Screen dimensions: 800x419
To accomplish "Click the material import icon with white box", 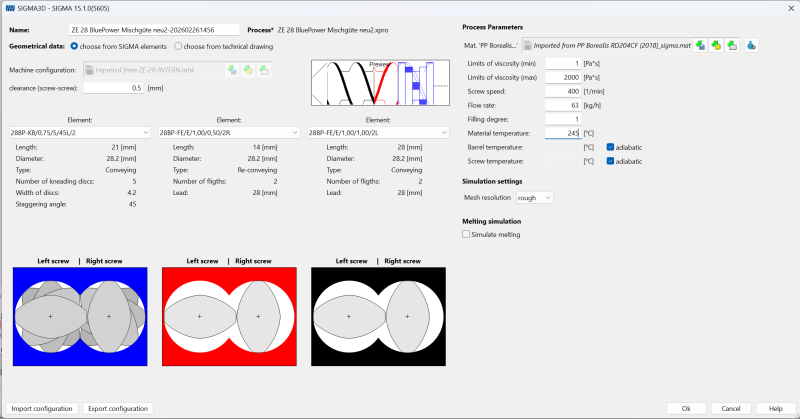I will (732, 45).
